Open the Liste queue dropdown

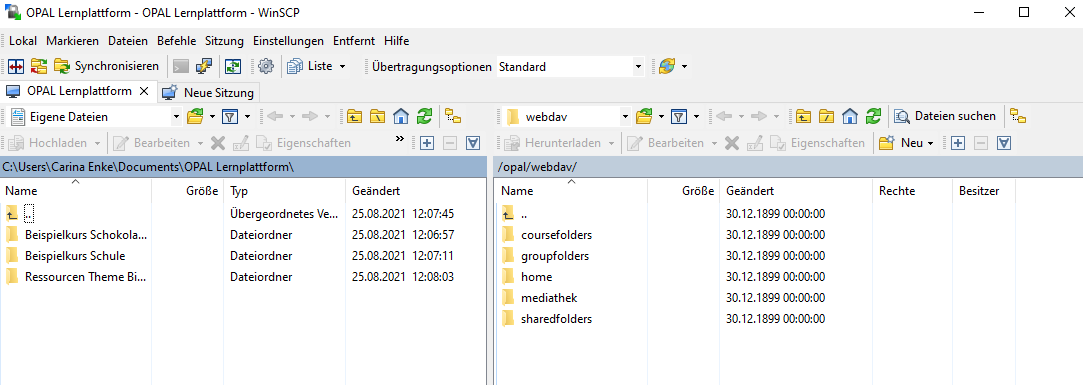317,66
